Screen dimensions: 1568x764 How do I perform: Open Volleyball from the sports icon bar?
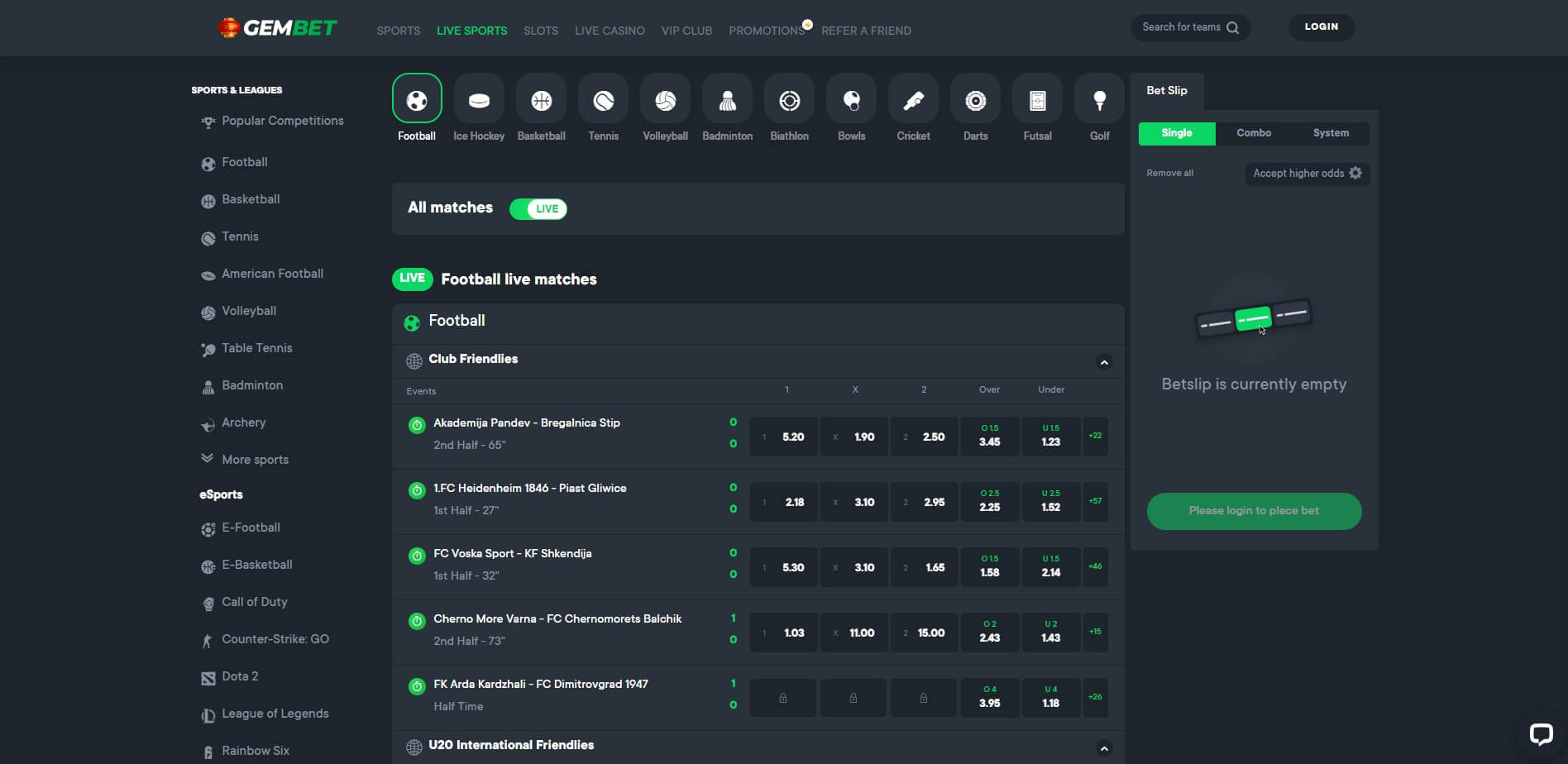pos(665,100)
